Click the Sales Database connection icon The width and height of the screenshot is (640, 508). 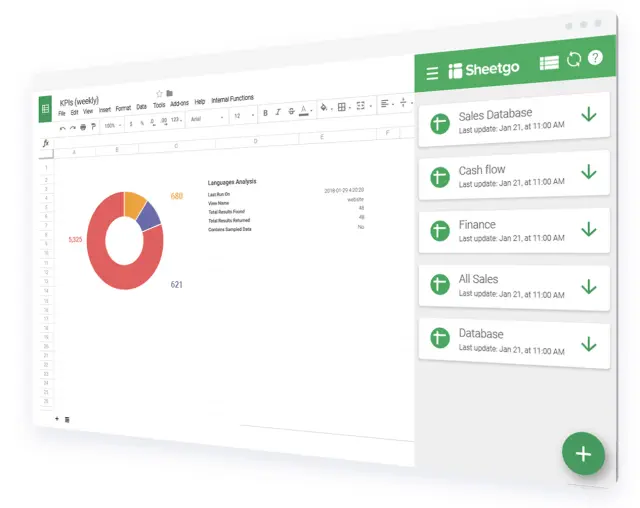click(x=440, y=124)
